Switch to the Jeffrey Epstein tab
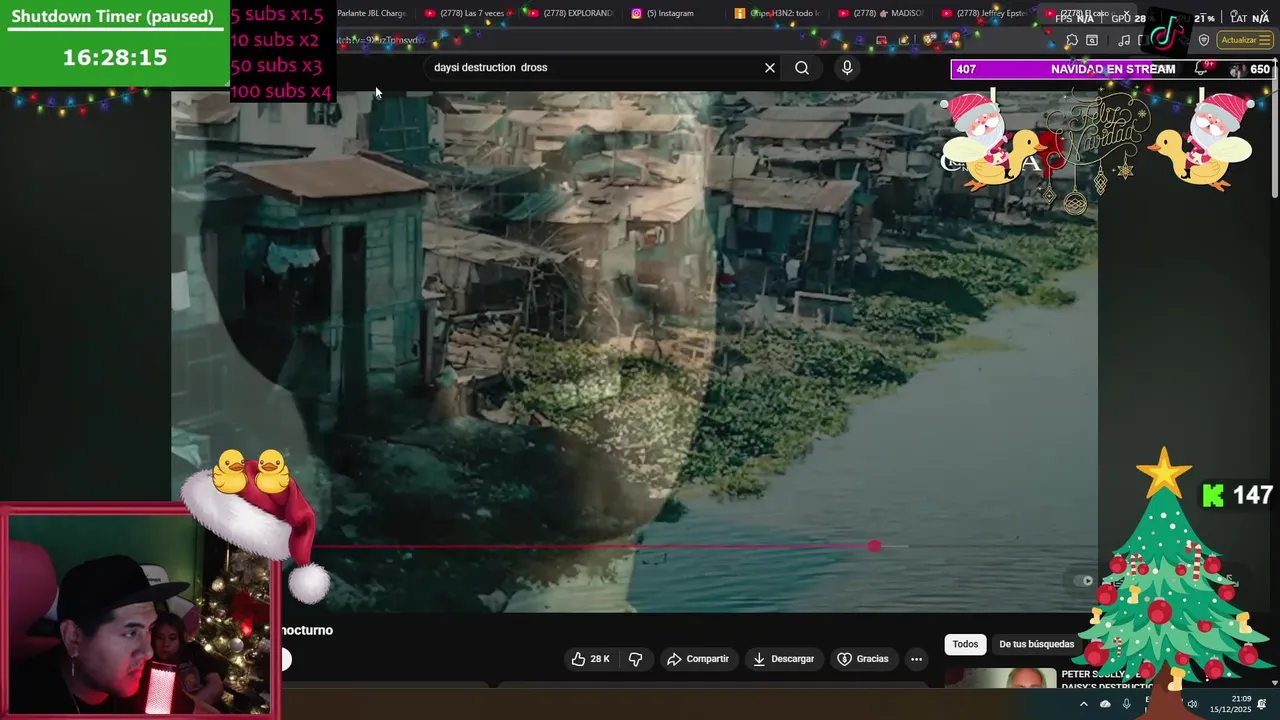This screenshot has height=720, width=1280. [984, 13]
